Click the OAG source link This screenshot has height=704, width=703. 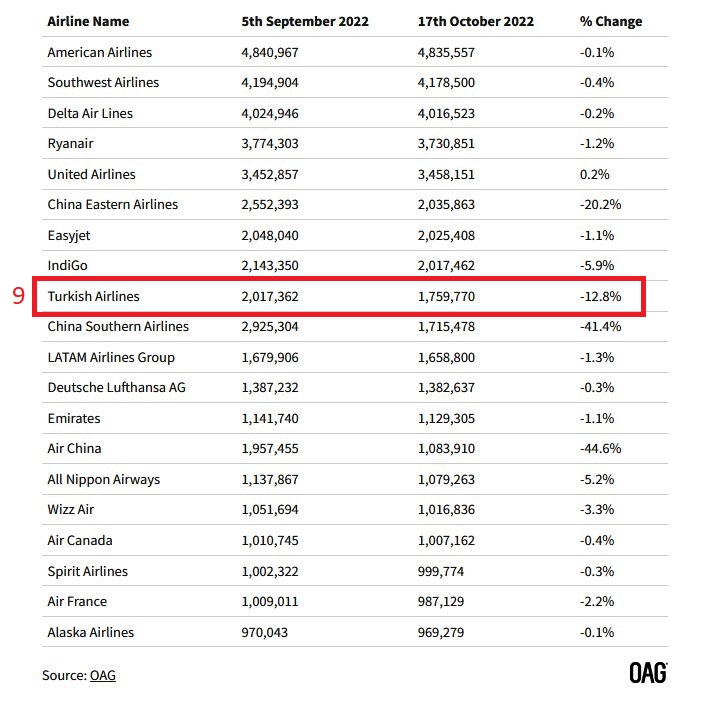tap(102, 675)
